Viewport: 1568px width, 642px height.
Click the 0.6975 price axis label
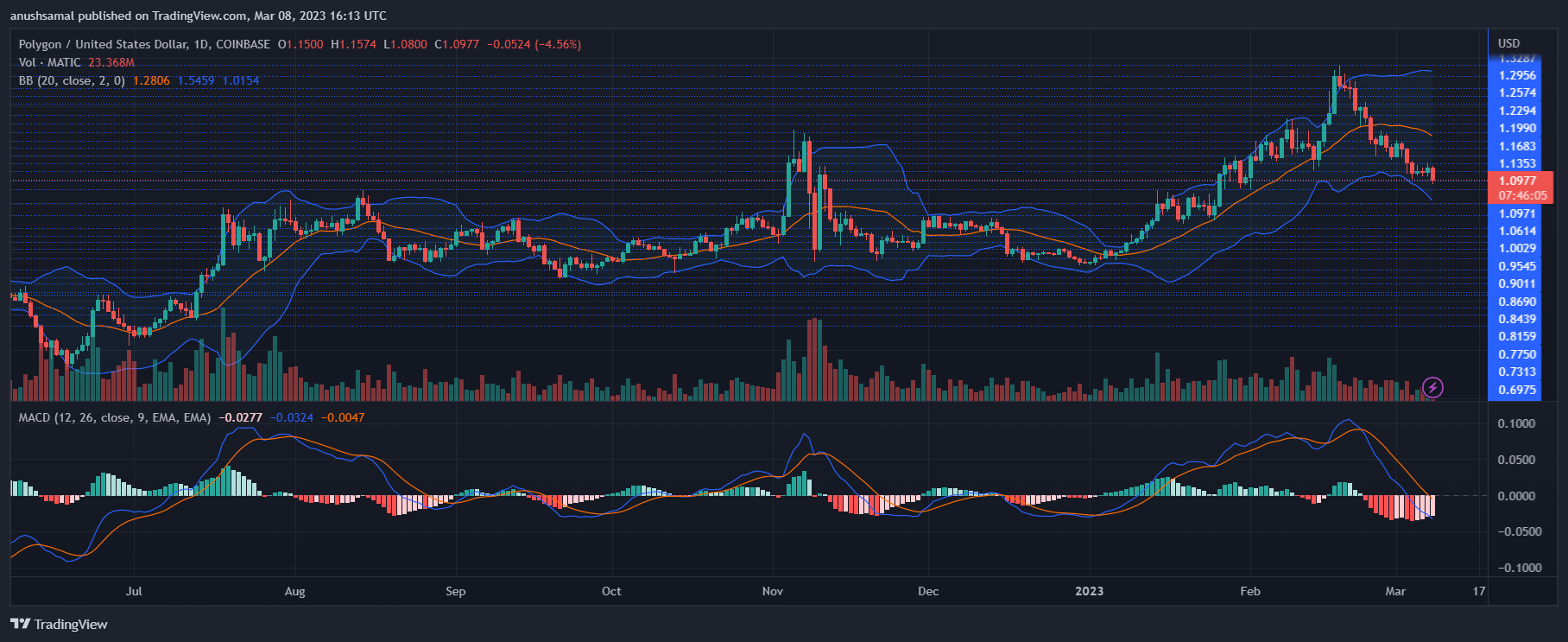(x=1517, y=390)
